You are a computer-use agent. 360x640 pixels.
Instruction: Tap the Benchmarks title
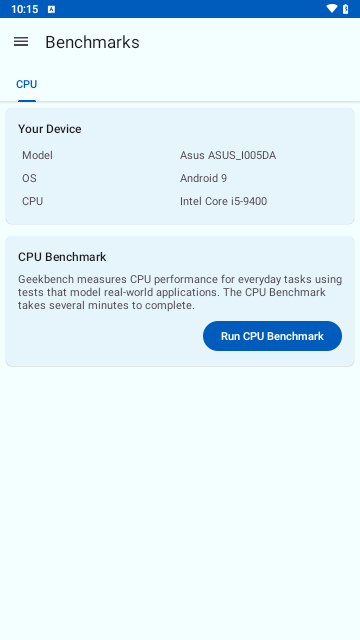point(92,42)
